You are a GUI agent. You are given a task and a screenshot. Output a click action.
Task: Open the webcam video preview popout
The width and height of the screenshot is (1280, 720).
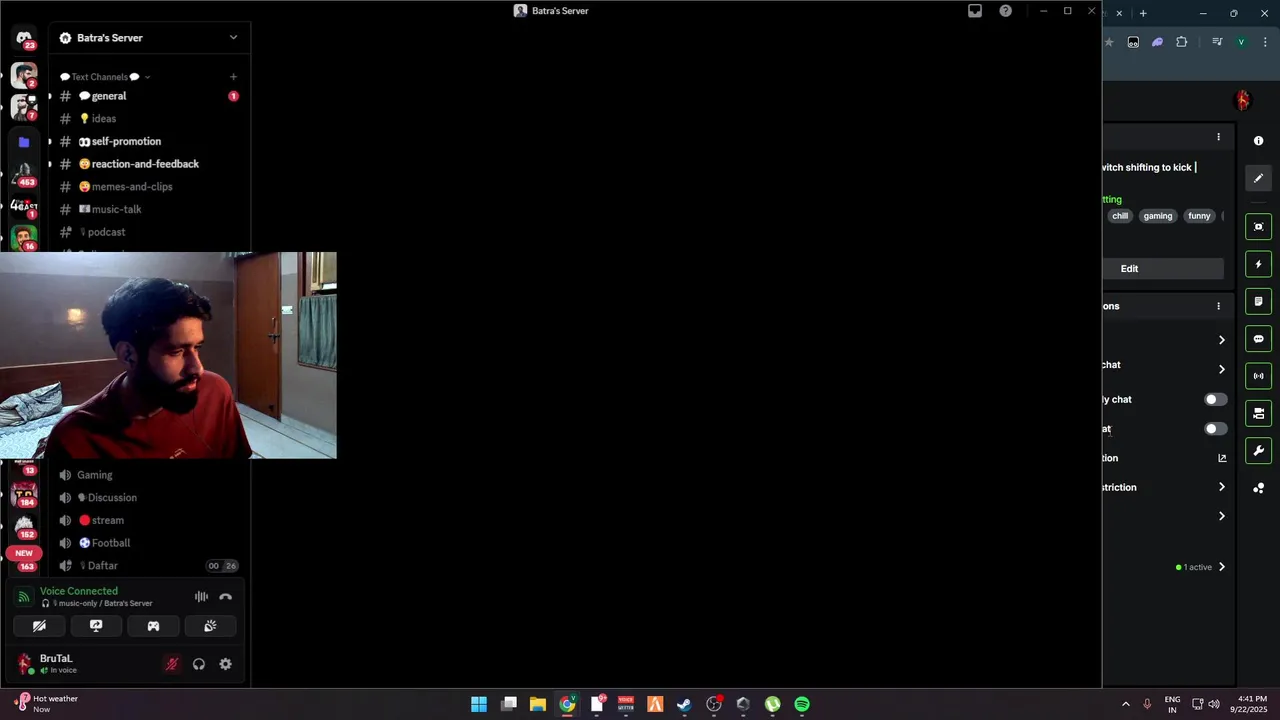pos(168,355)
